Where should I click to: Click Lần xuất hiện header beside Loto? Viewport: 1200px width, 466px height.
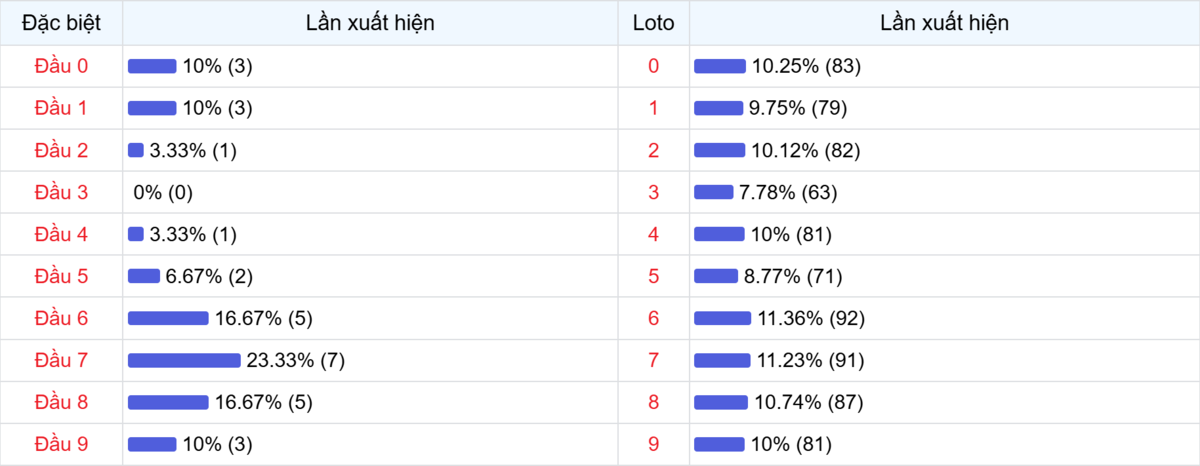[x=944, y=23]
